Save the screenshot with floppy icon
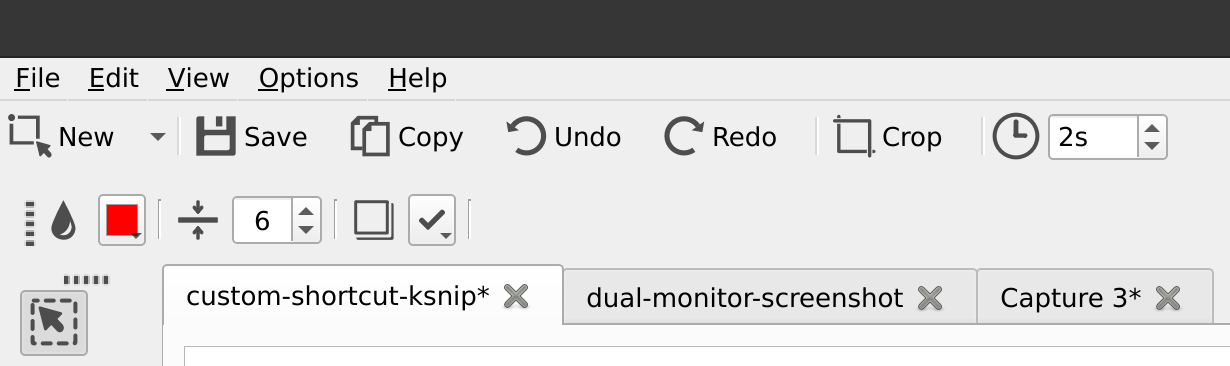The width and height of the screenshot is (1230, 366). click(214, 136)
